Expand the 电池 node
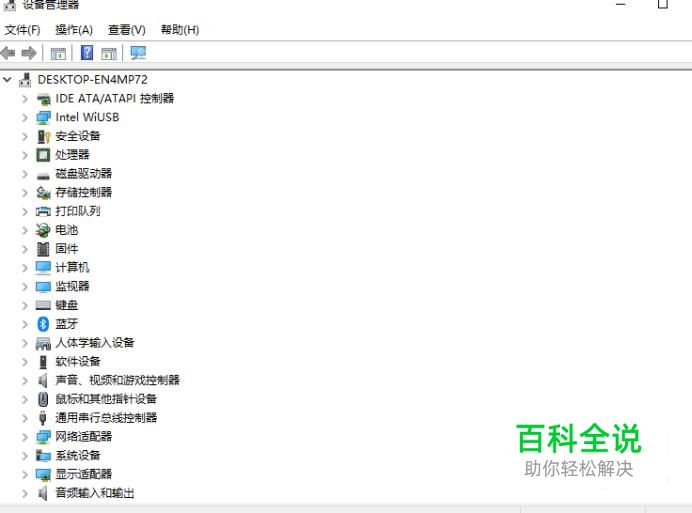692x513 pixels. click(x=25, y=230)
